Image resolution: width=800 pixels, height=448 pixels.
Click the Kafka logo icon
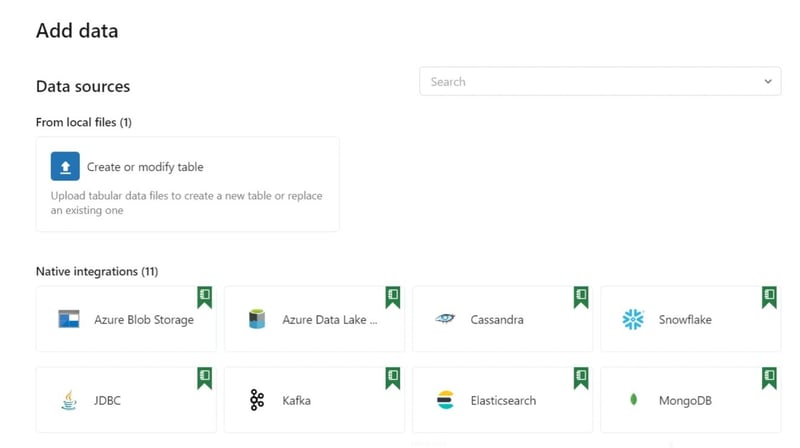257,401
